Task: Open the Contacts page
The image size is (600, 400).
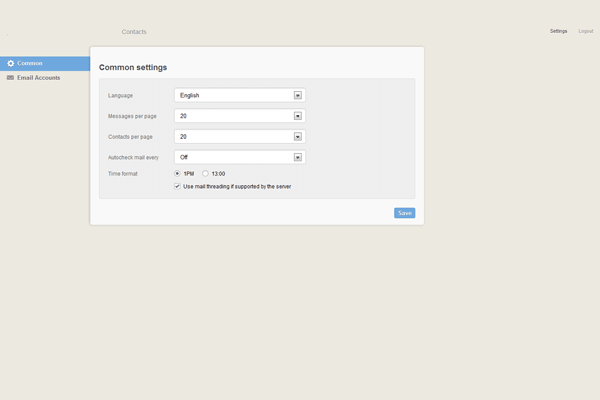Action: pos(134,32)
